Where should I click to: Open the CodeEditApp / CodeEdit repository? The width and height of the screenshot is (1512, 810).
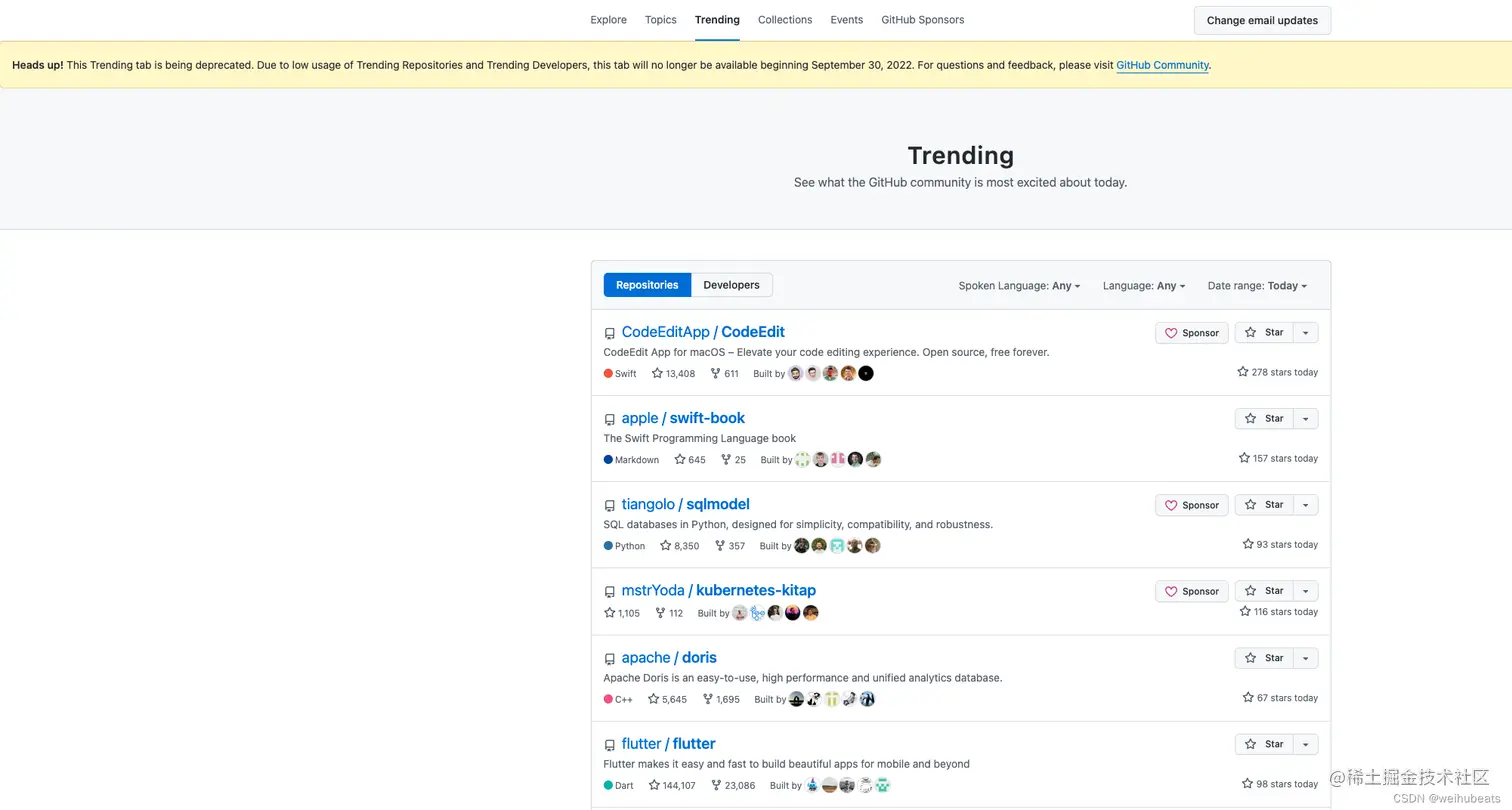(x=703, y=332)
